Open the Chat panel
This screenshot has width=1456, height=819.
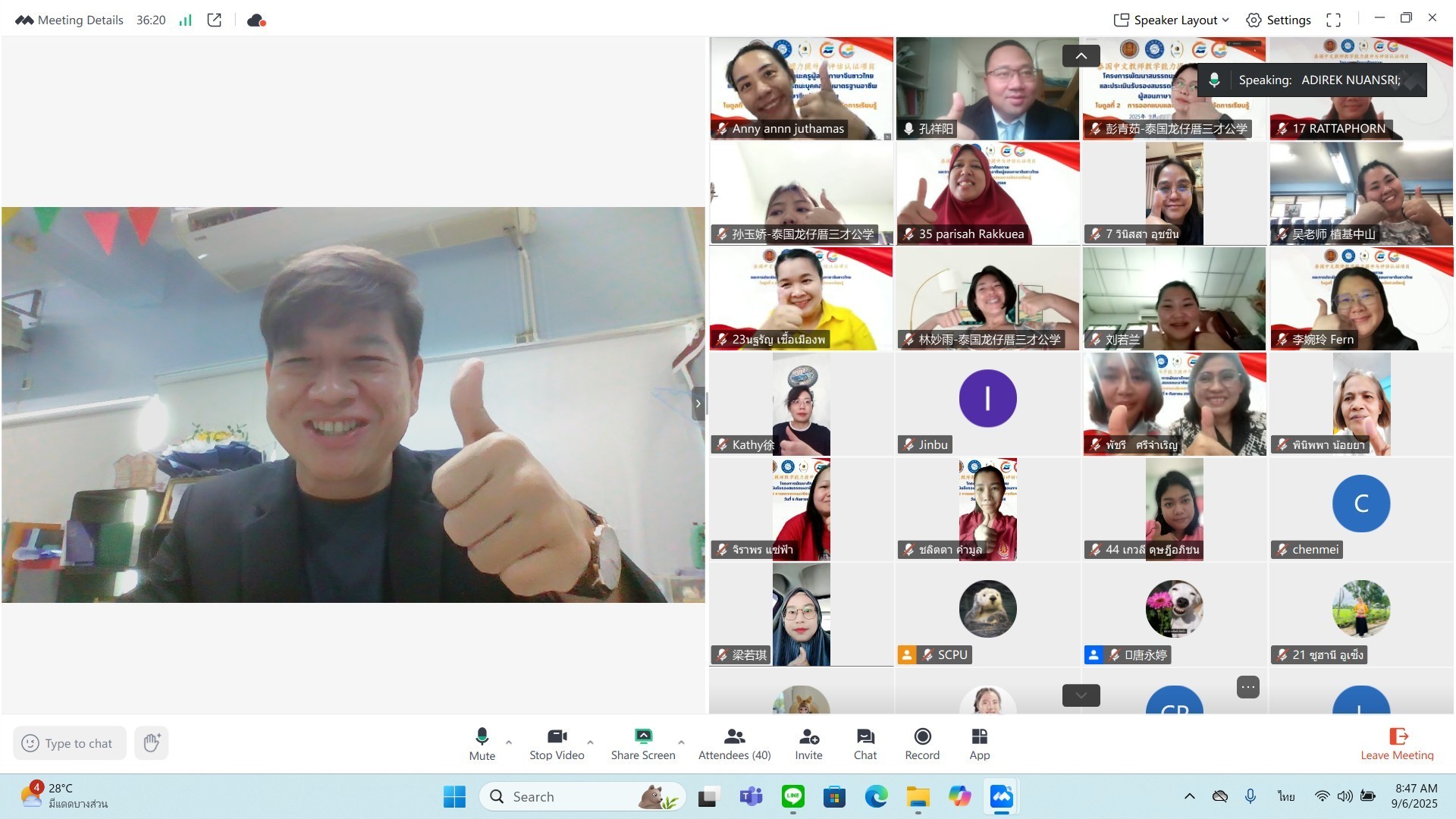click(x=864, y=743)
